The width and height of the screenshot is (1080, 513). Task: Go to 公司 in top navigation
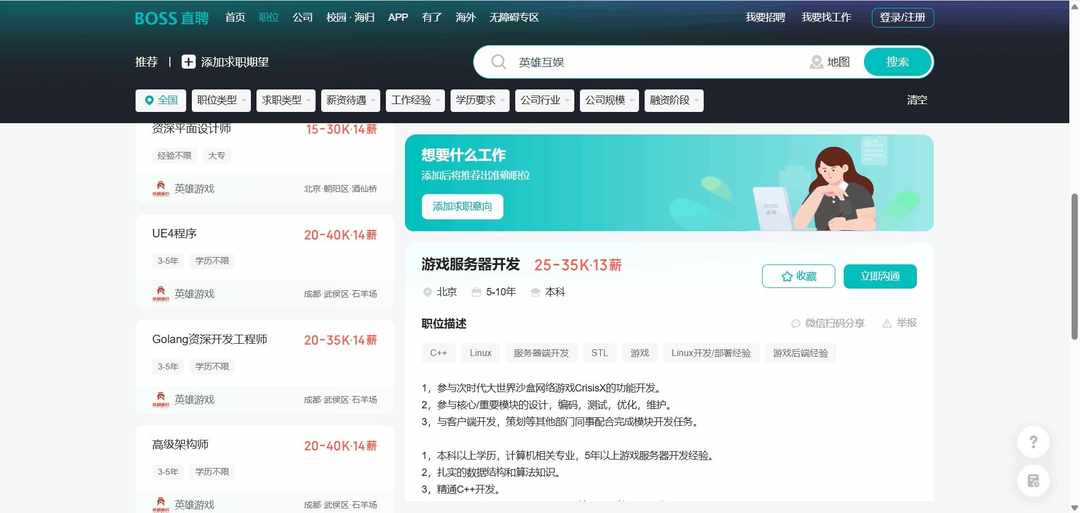point(302,18)
